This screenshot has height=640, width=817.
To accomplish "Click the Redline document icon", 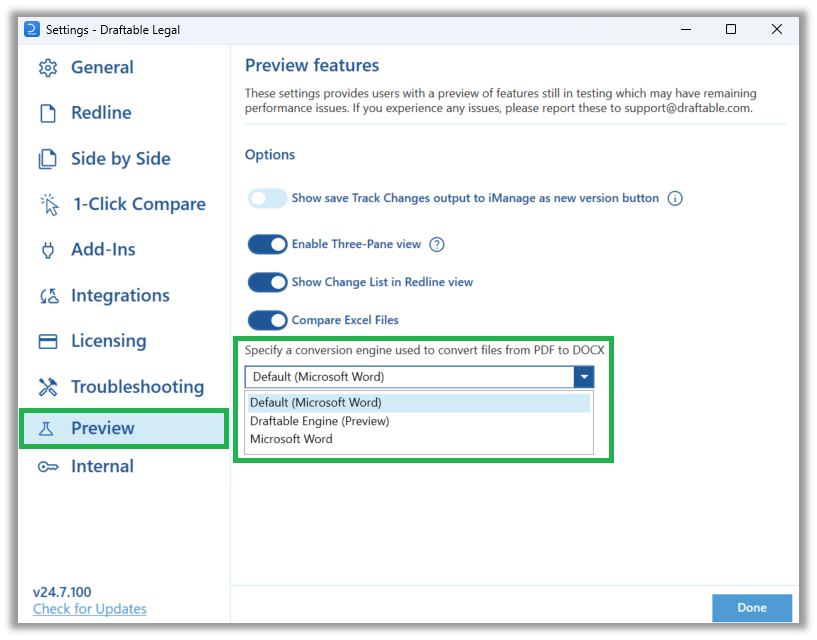I will click(47, 113).
